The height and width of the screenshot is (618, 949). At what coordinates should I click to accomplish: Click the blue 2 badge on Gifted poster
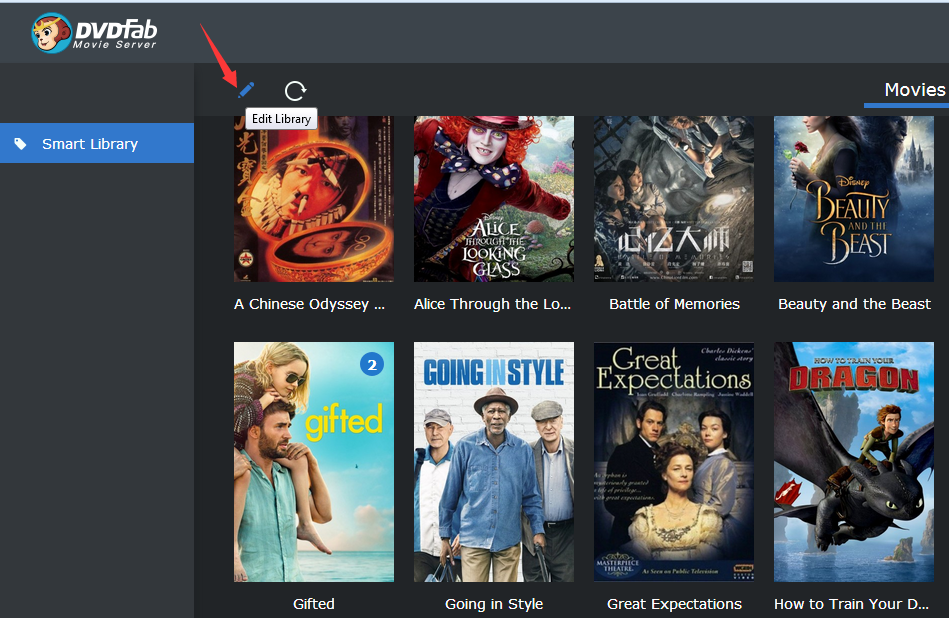coord(372,364)
